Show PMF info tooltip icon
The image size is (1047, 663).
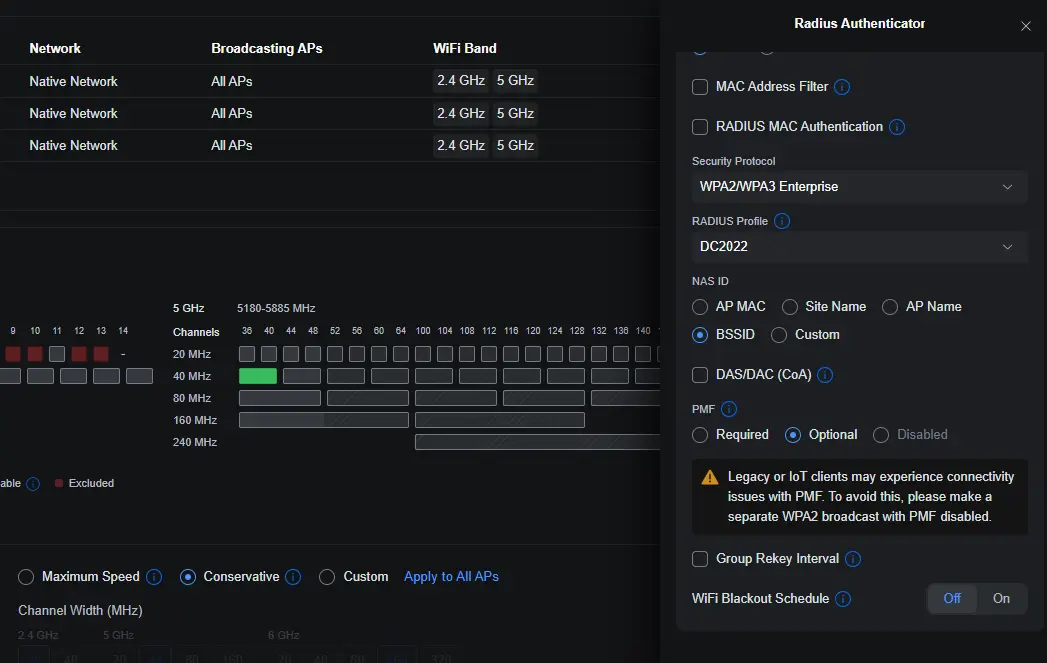(728, 409)
